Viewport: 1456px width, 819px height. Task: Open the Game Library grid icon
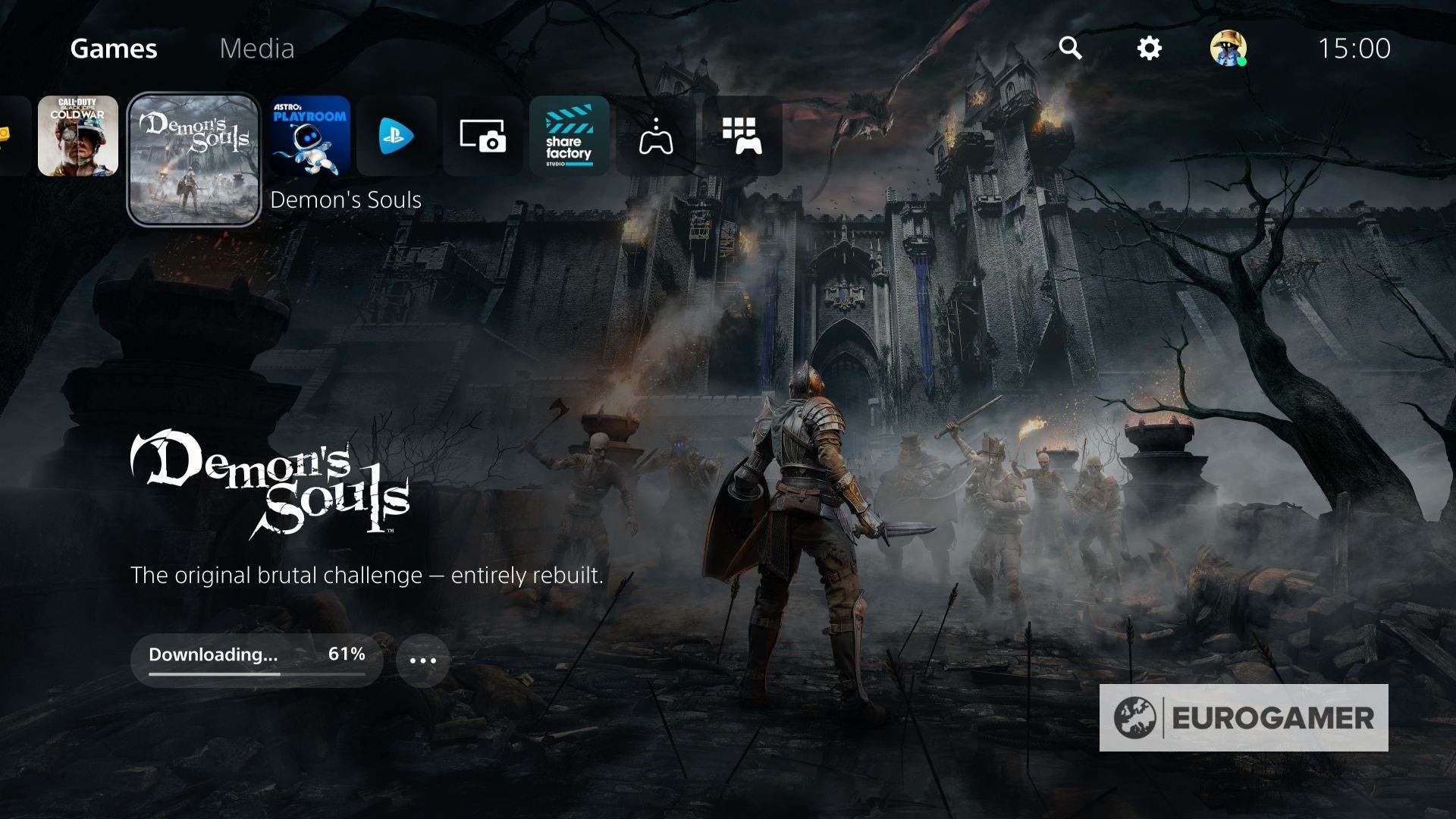click(x=742, y=136)
